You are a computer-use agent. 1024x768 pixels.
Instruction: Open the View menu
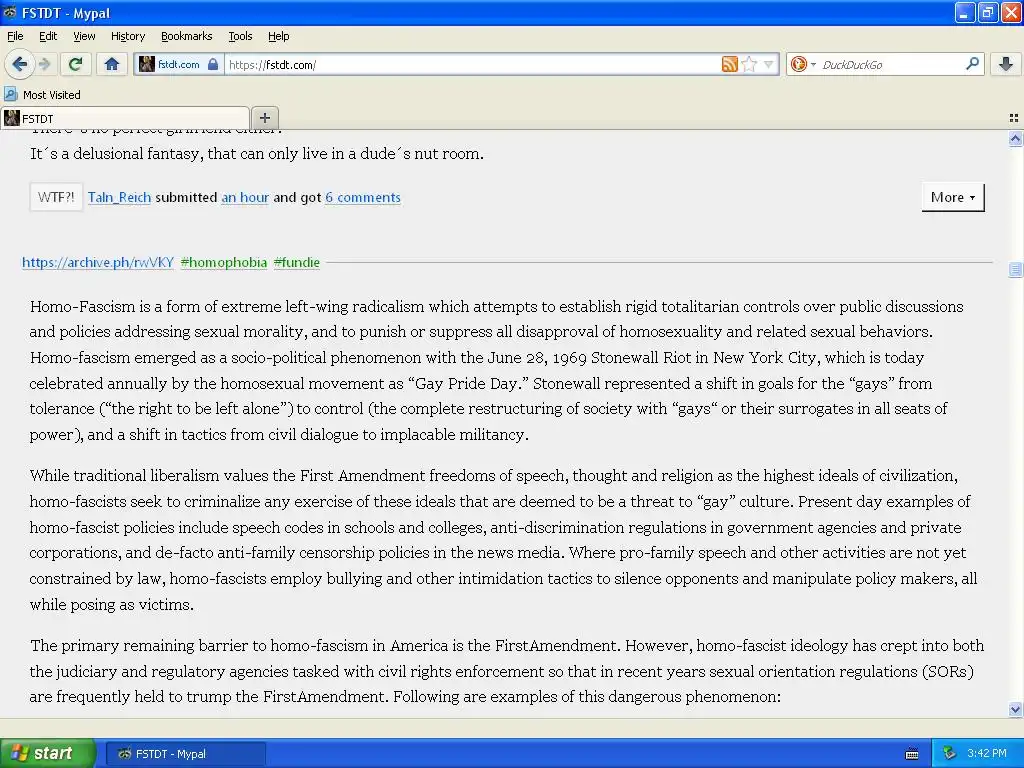point(84,36)
